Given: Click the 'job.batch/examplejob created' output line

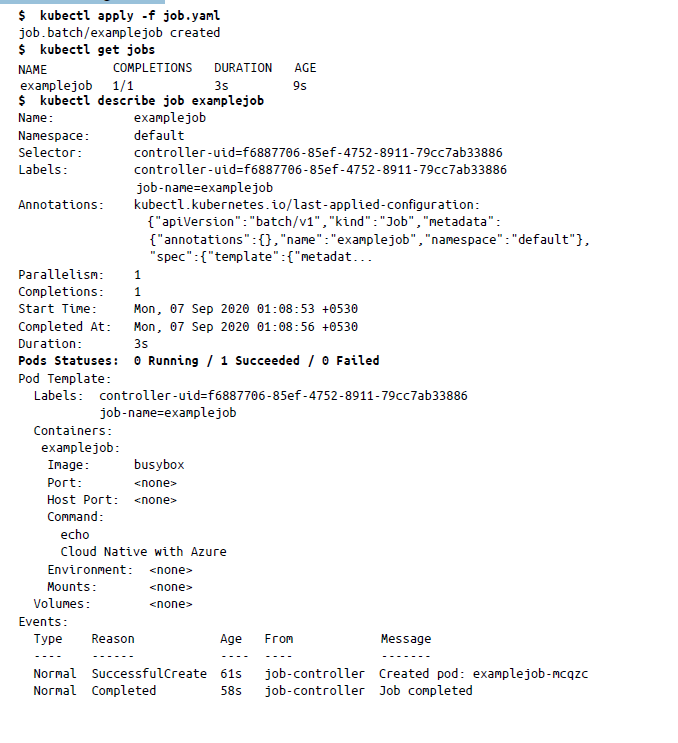Looking at the screenshot, I should tap(119, 32).
